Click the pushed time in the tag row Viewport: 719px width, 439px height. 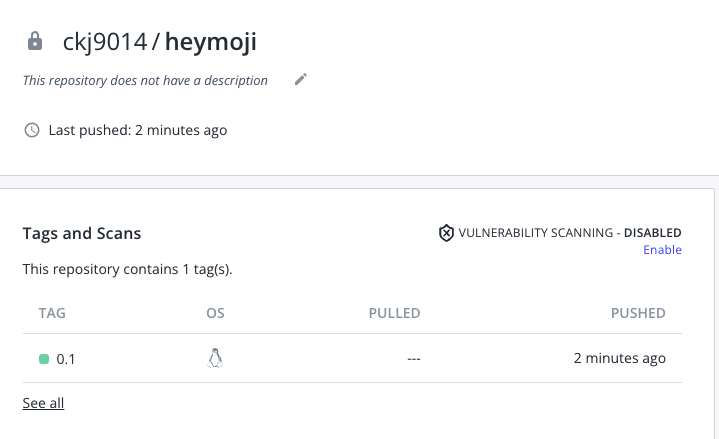tap(620, 358)
